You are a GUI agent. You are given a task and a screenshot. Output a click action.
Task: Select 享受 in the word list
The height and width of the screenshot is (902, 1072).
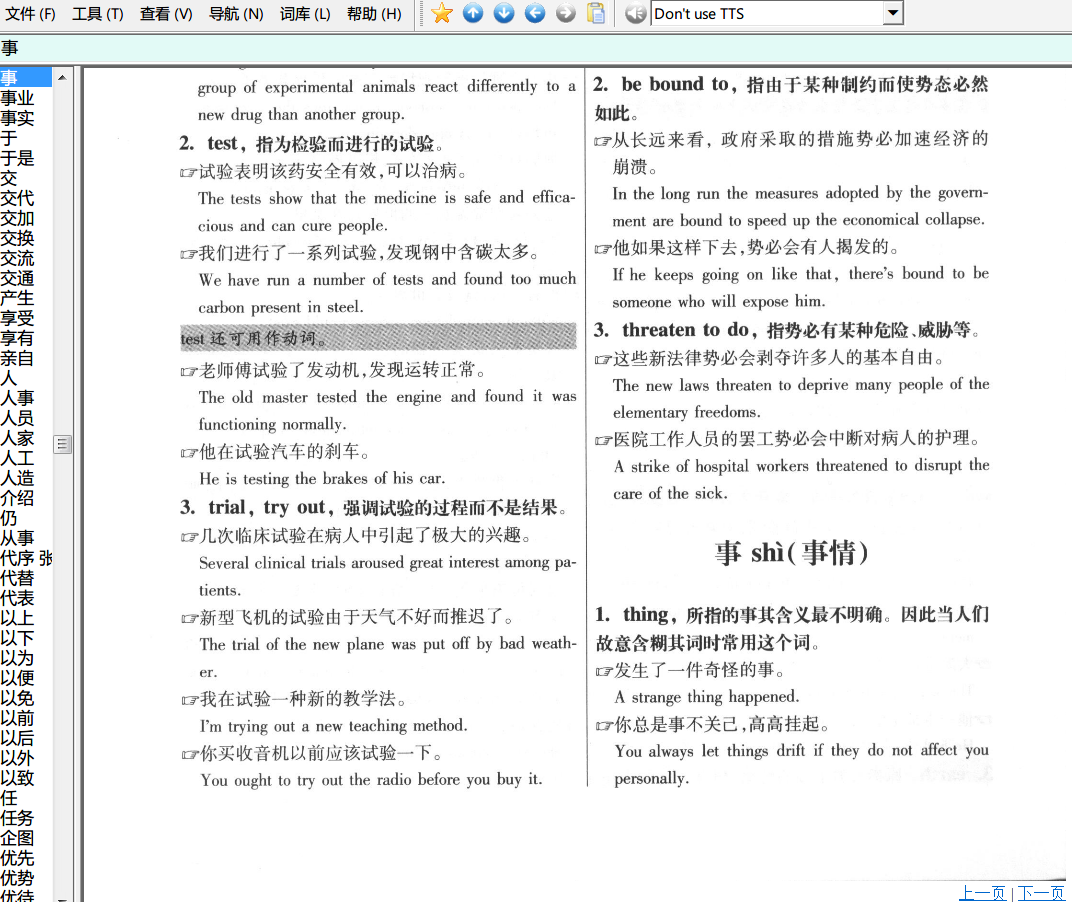17,318
